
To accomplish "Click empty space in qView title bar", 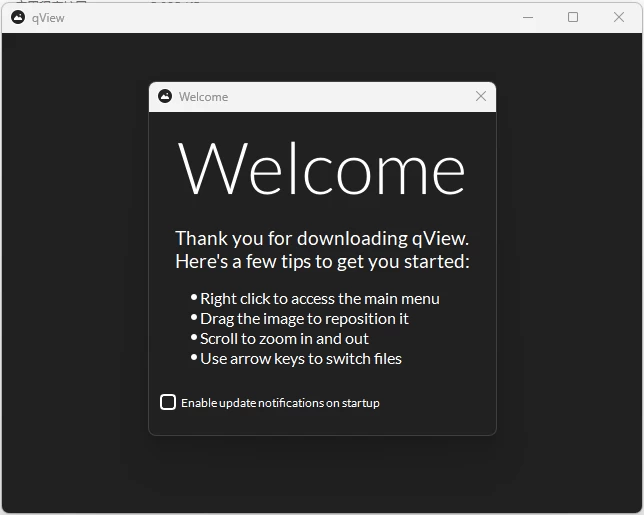I will tap(300, 17).
